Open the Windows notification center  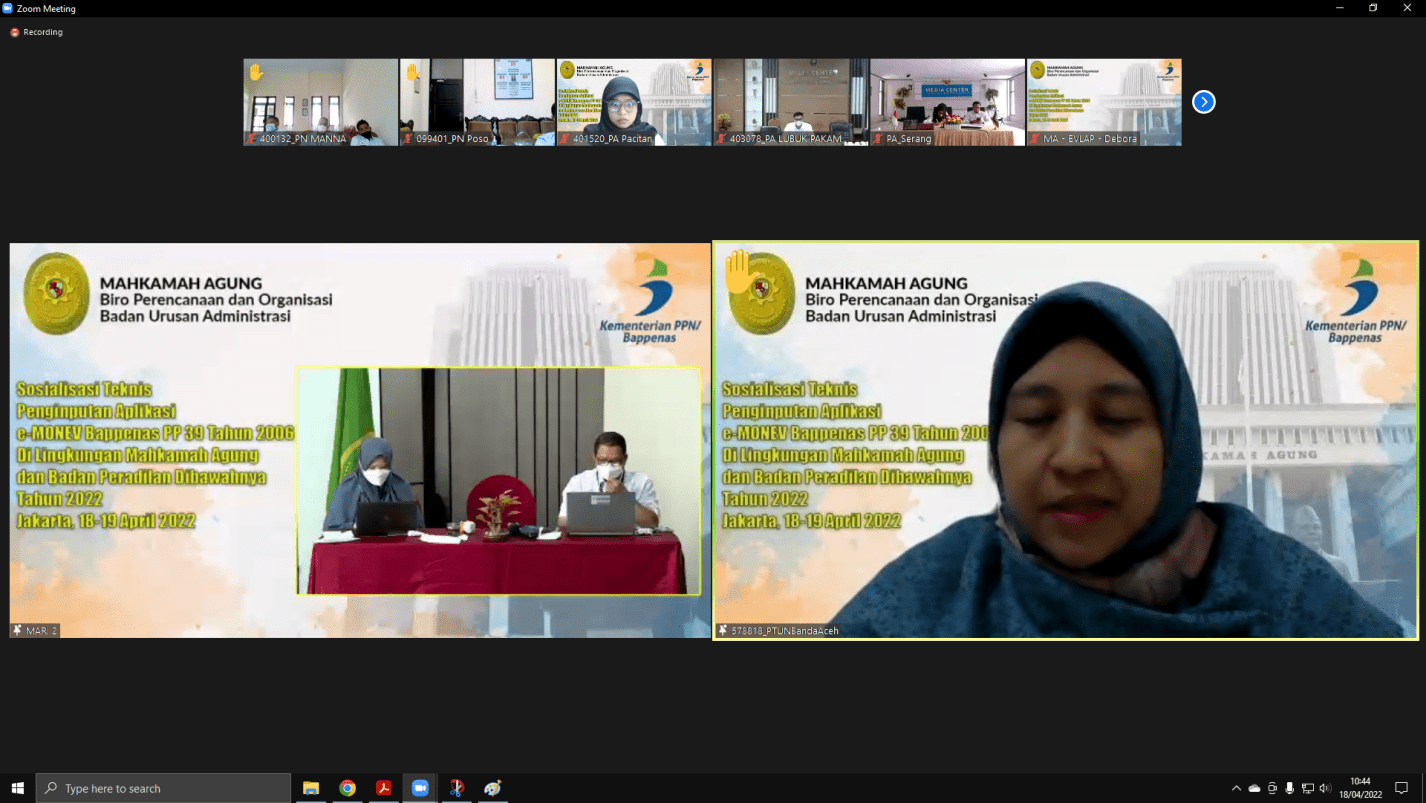click(1401, 788)
